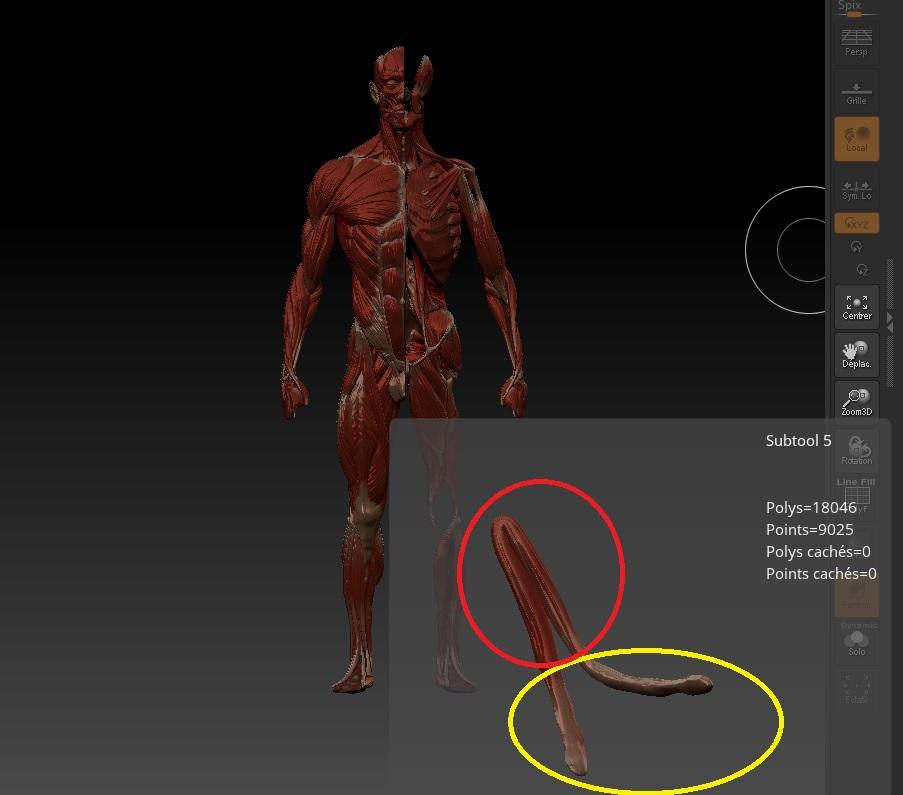Activate the Rotation tool icon
The image size is (903, 795).
click(856, 450)
